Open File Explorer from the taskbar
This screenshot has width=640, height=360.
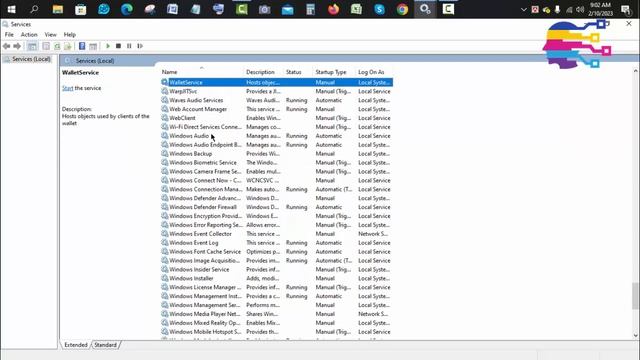click(58, 9)
